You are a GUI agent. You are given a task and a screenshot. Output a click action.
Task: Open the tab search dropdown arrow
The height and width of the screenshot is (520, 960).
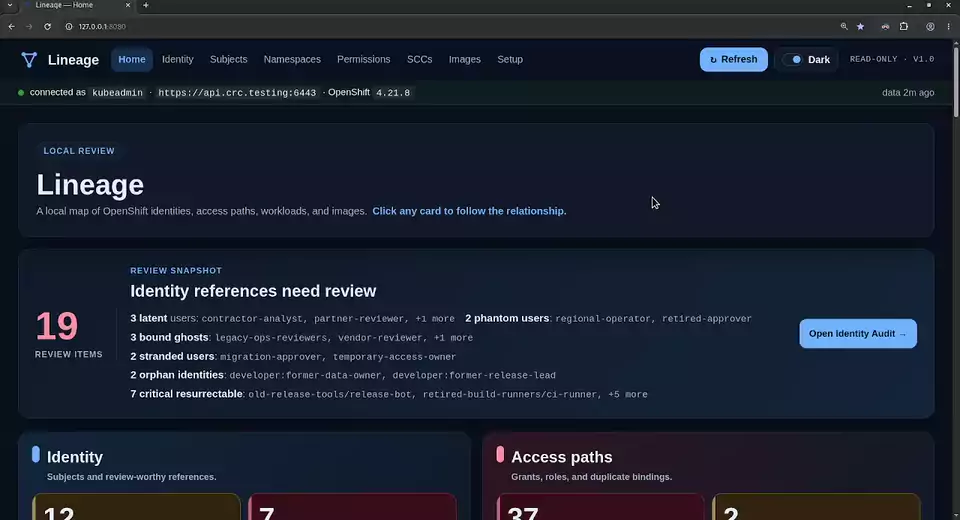pos(9,5)
